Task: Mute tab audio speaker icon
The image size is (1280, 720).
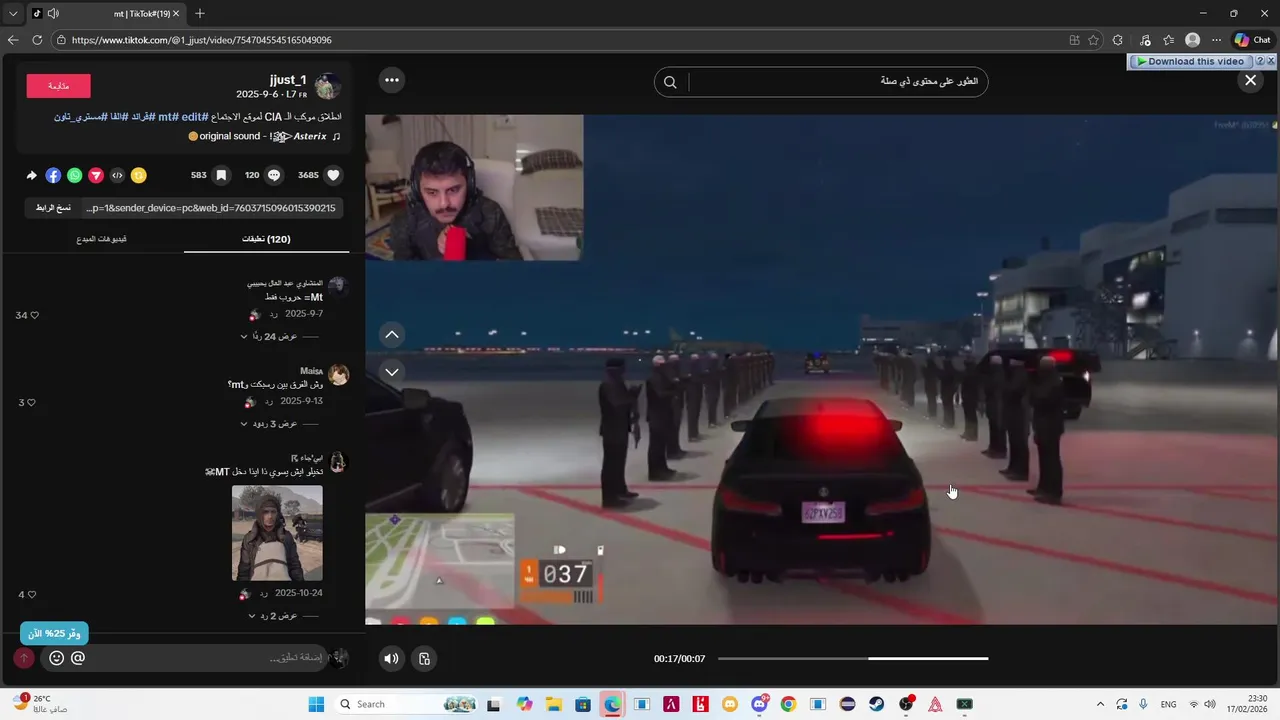Action: point(53,13)
